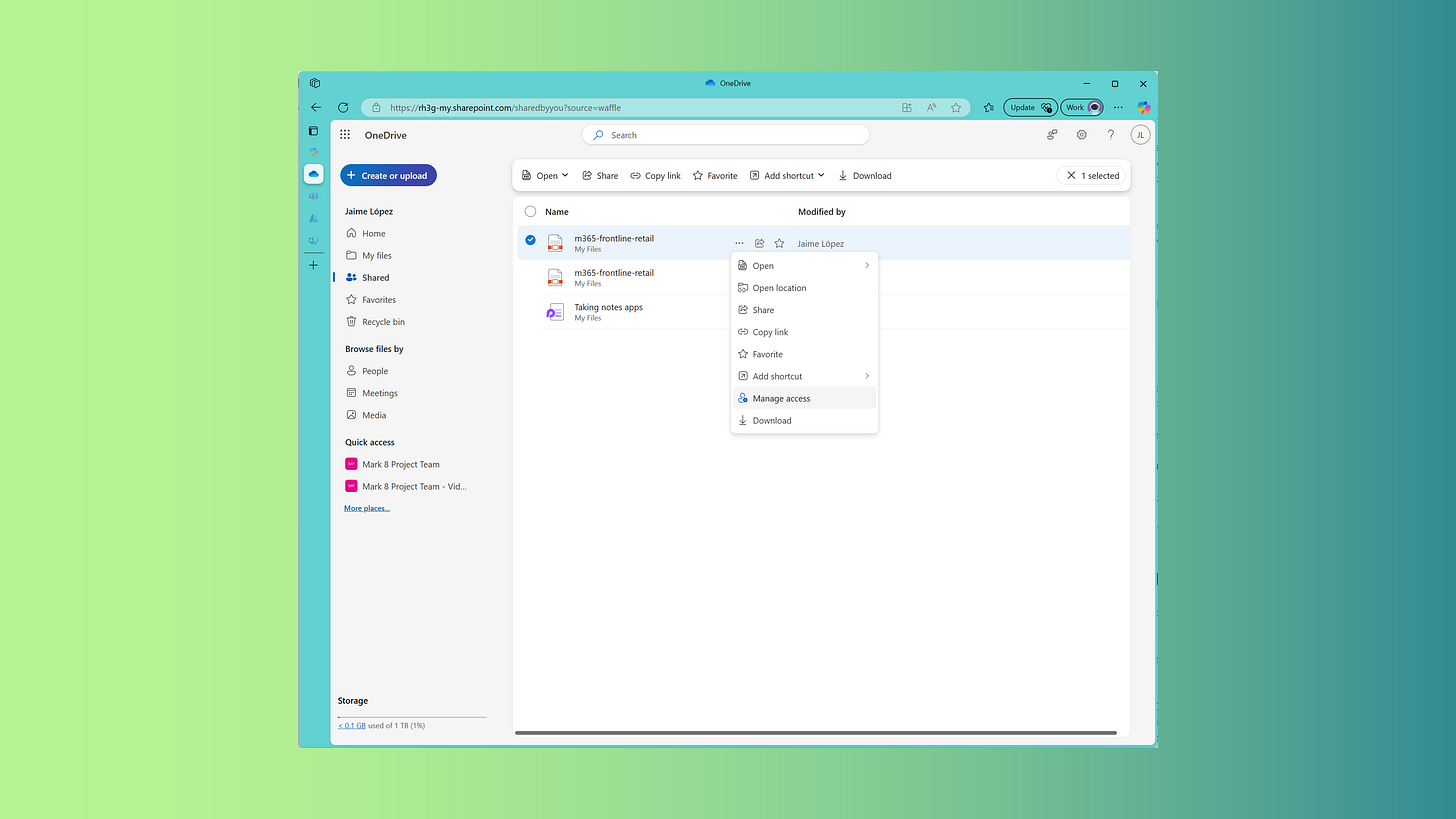Click the site info lock icon in address bar
Viewport: 1456px width, 819px height.
pyautogui.click(x=376, y=107)
